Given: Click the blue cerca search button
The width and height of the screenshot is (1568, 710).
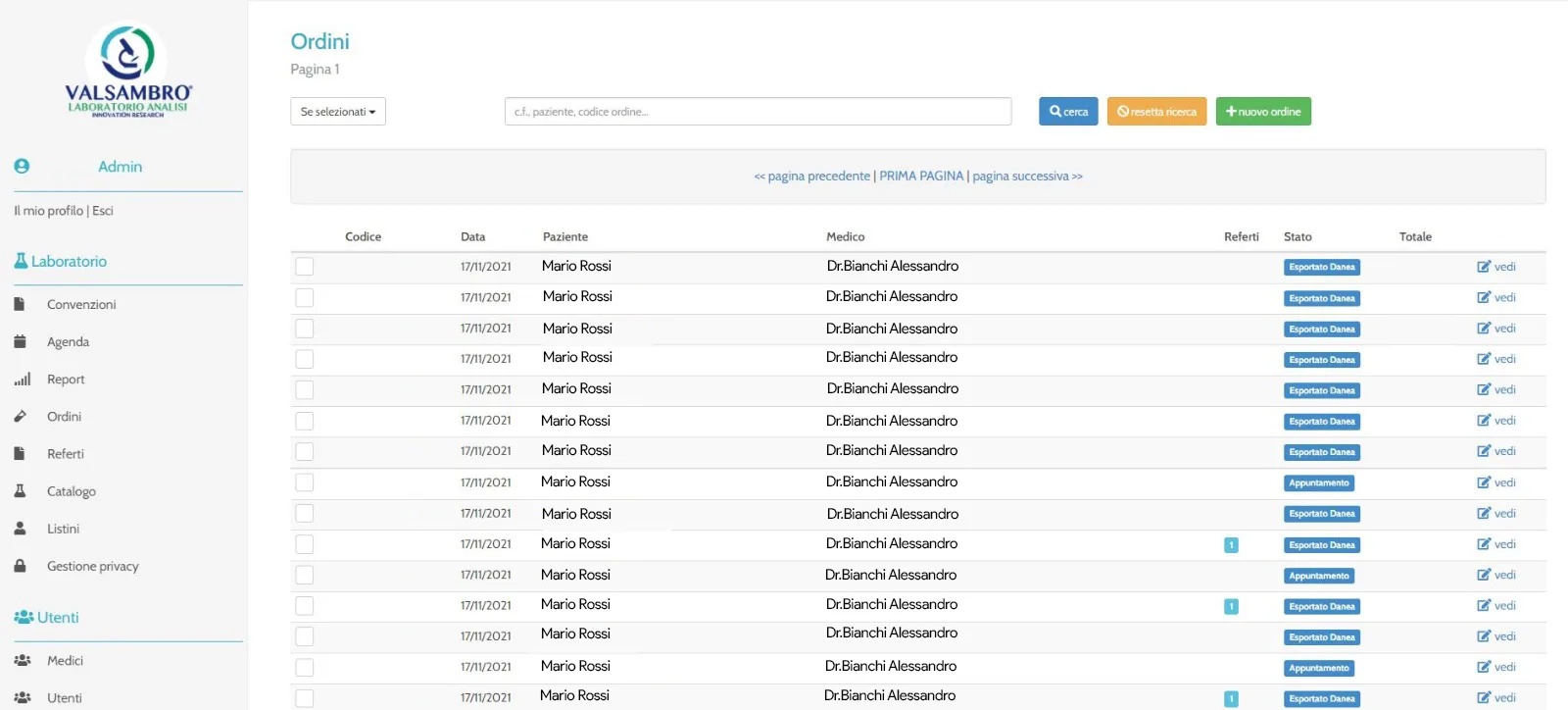Looking at the screenshot, I should [1068, 112].
